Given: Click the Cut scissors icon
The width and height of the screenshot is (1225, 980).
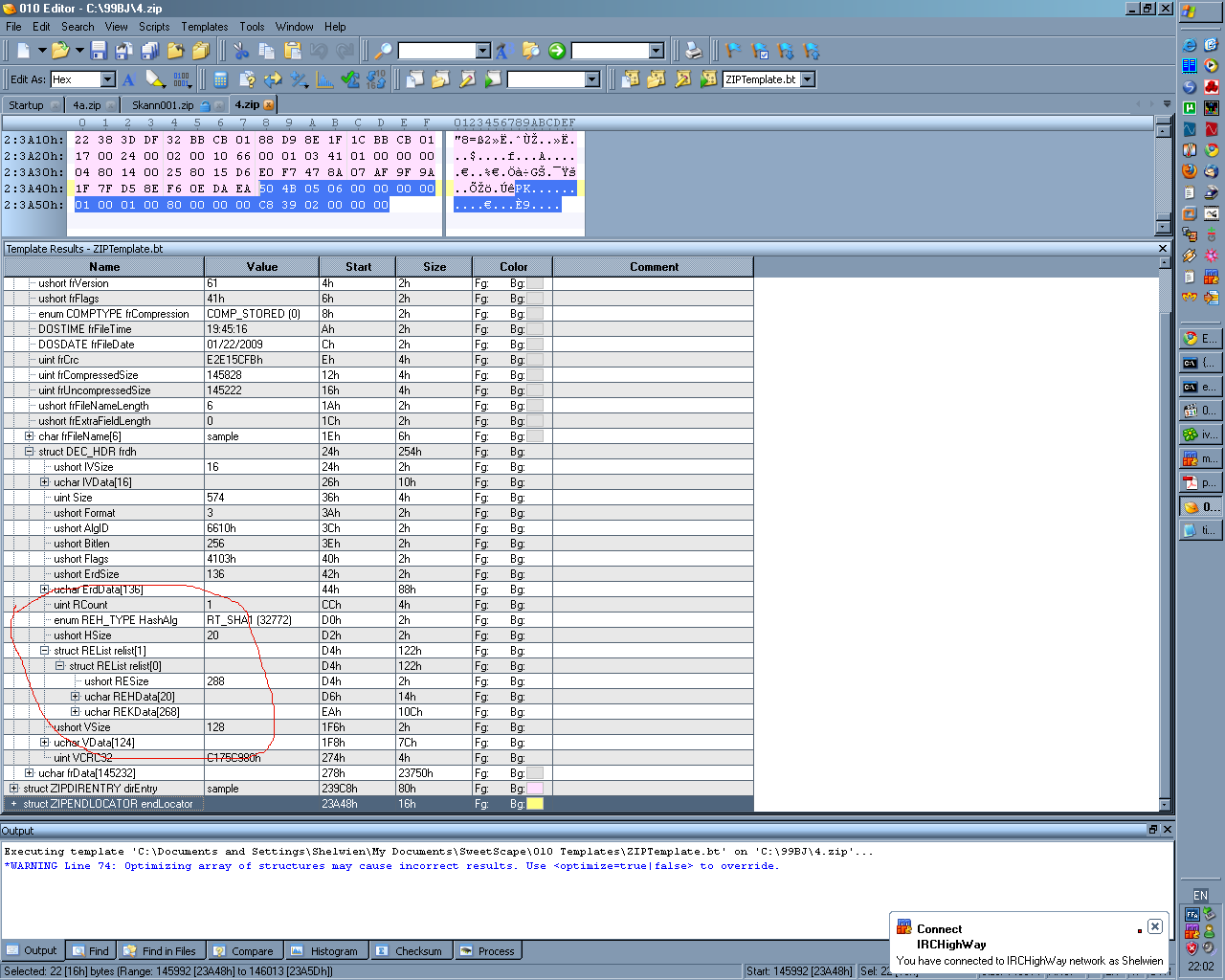Looking at the screenshot, I should click(x=241, y=51).
